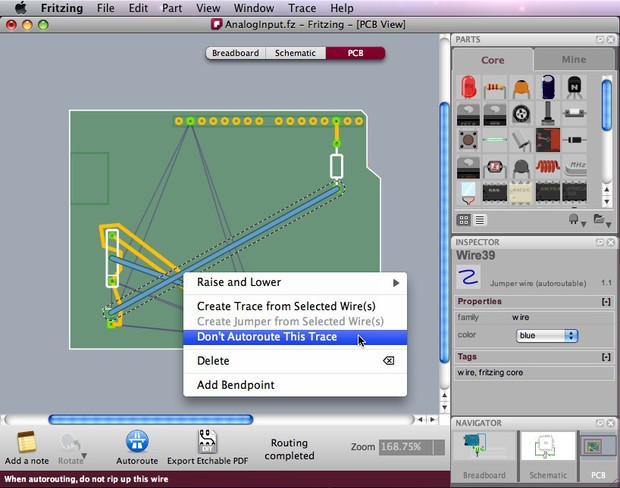Pick the resistor part in Core bin
This screenshot has width=620, height=488.
[495, 87]
